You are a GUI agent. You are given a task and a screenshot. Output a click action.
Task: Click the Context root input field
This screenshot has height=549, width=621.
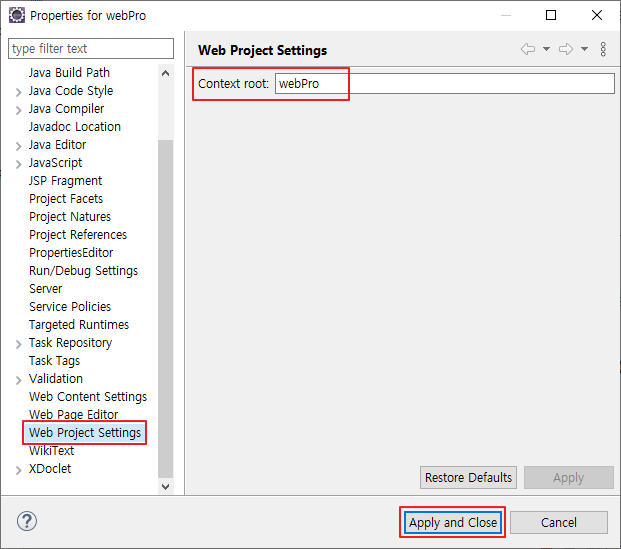tap(445, 84)
